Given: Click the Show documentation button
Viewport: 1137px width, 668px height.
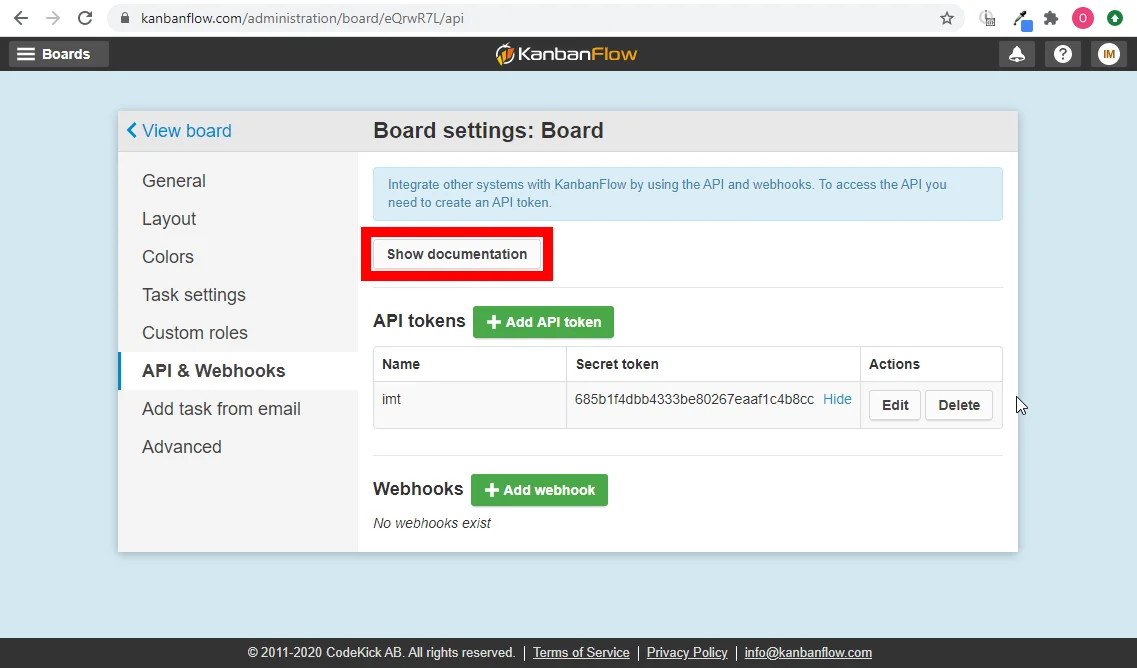Looking at the screenshot, I should click(x=457, y=254).
